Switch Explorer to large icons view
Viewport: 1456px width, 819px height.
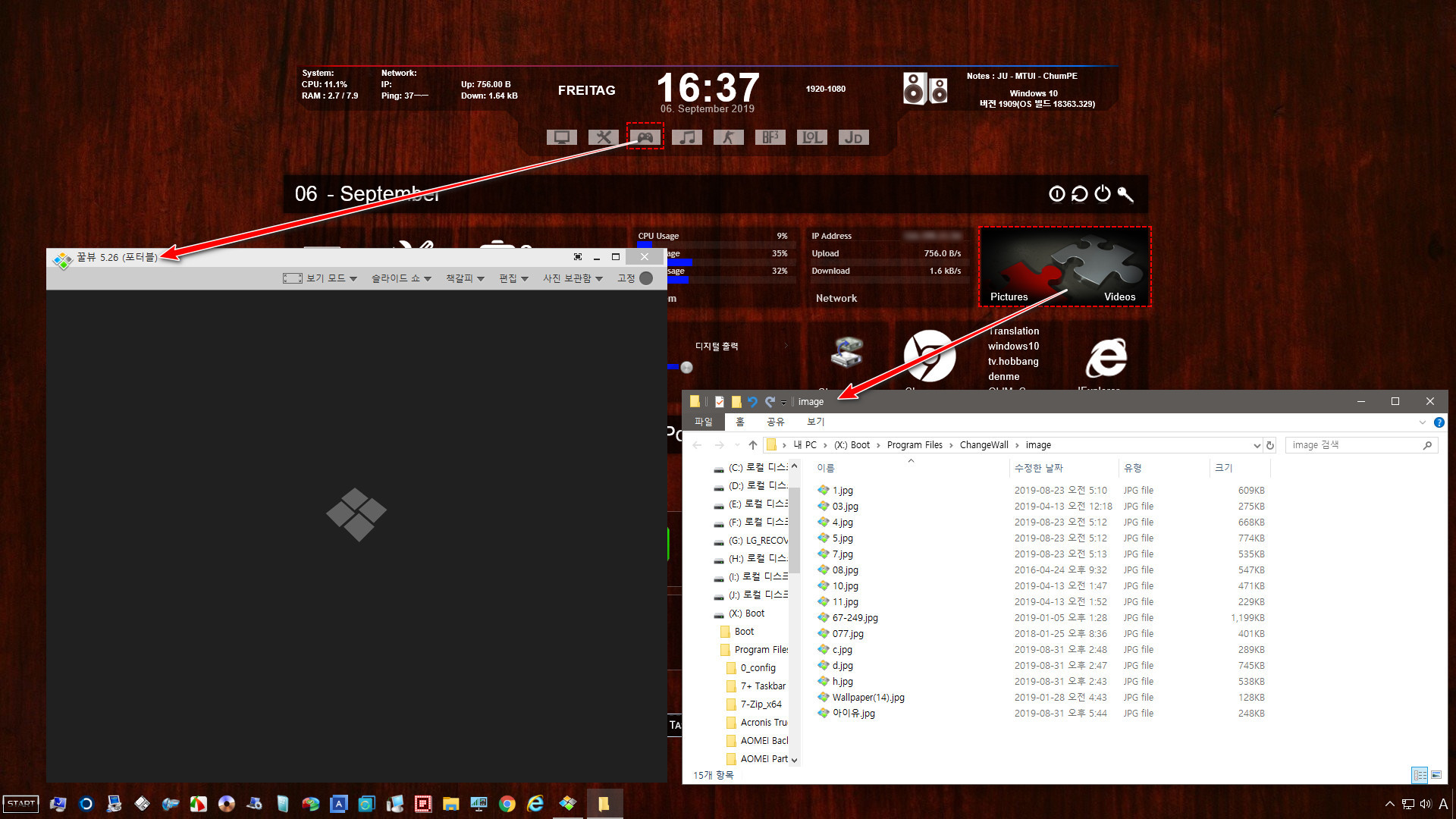(x=1436, y=775)
